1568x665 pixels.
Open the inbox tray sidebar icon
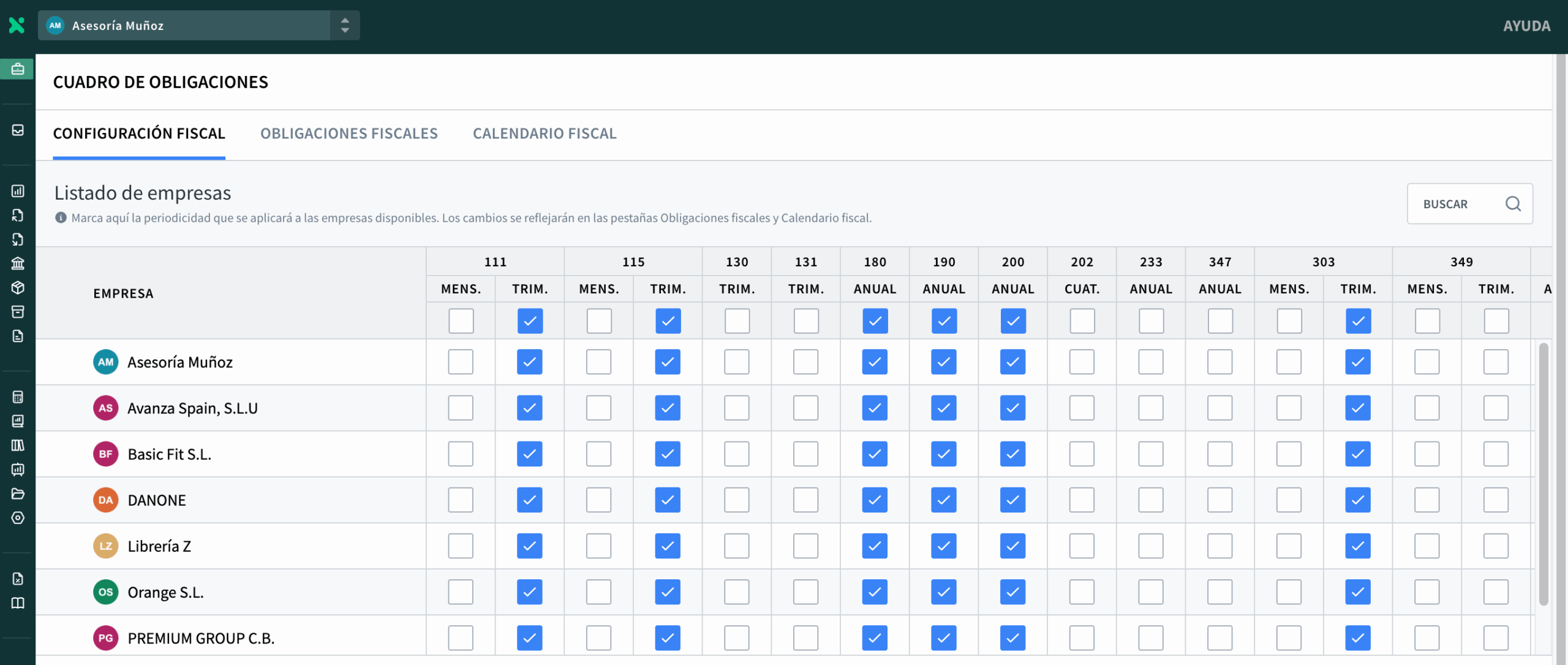17,130
